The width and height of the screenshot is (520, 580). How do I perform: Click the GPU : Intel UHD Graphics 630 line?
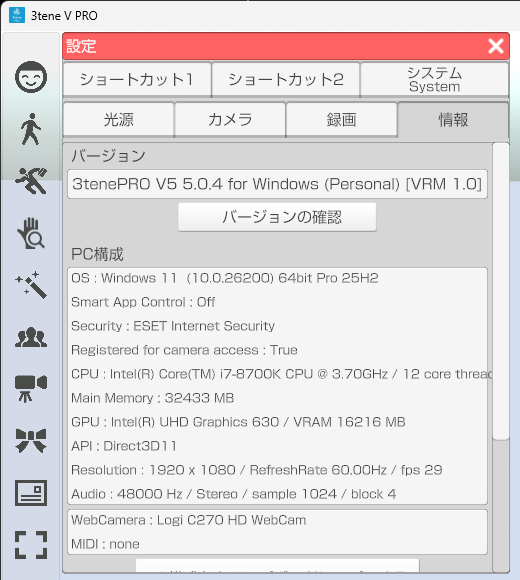pyautogui.click(x=238, y=422)
